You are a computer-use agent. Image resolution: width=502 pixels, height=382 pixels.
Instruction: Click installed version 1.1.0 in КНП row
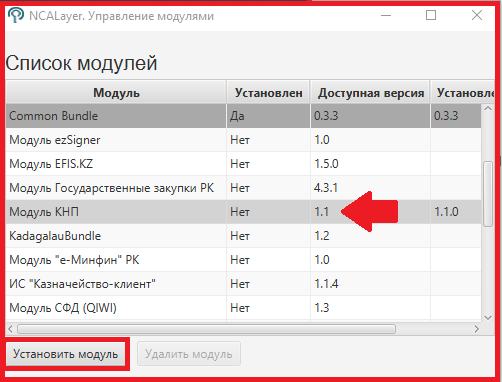pos(456,212)
